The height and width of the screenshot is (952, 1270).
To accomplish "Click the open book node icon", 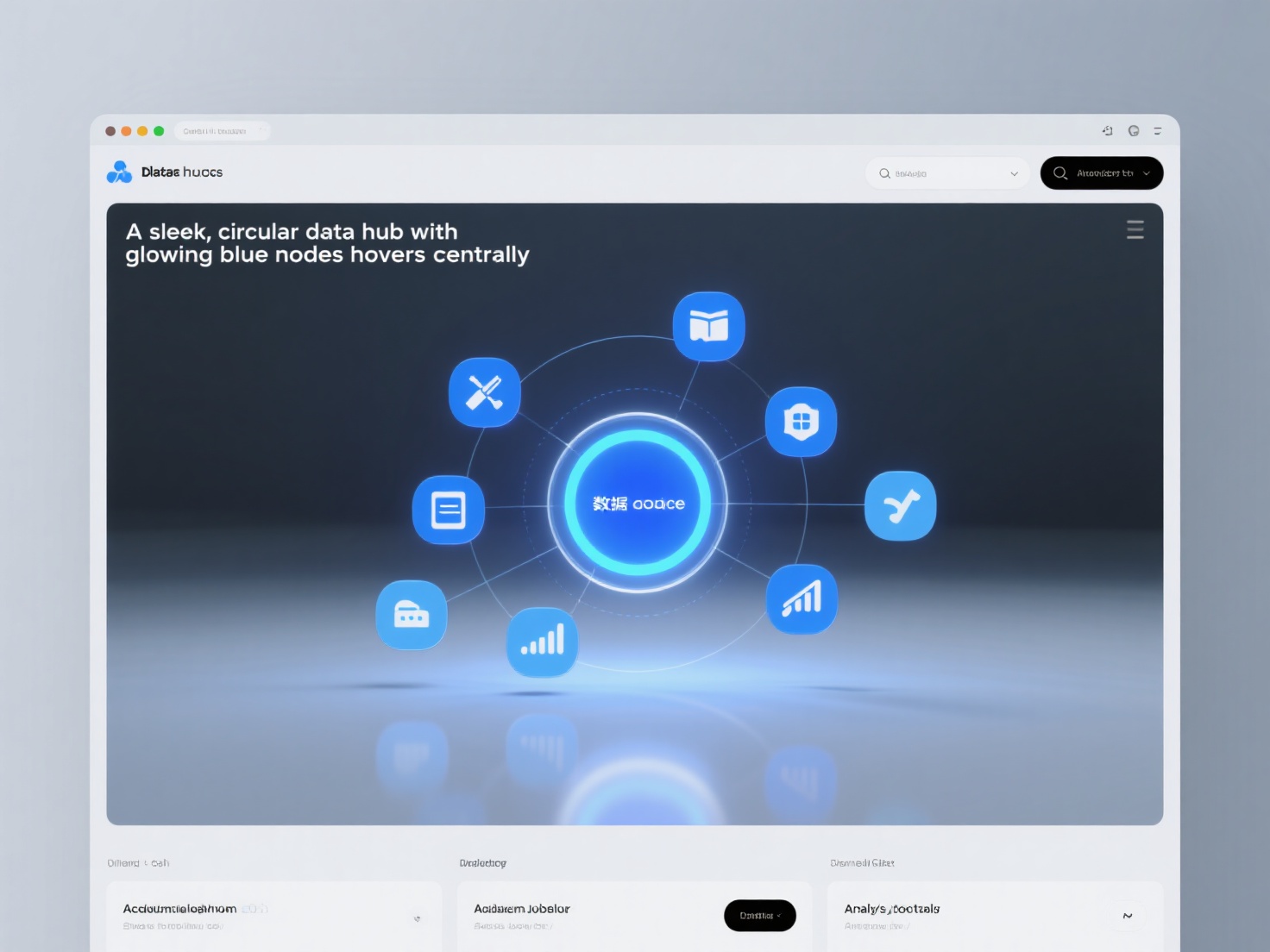I will [x=708, y=327].
